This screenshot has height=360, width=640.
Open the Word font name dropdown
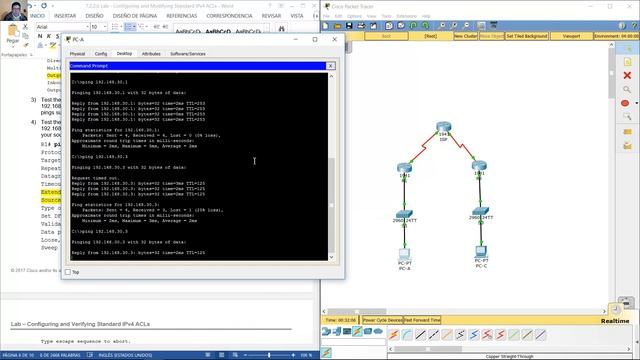[87, 27]
